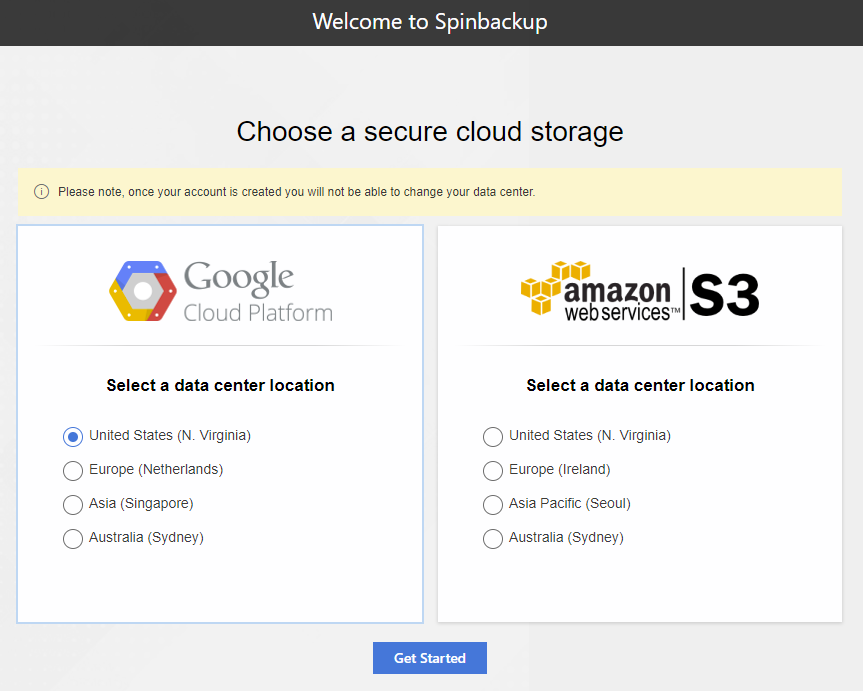Click the Get Started button

[430, 658]
